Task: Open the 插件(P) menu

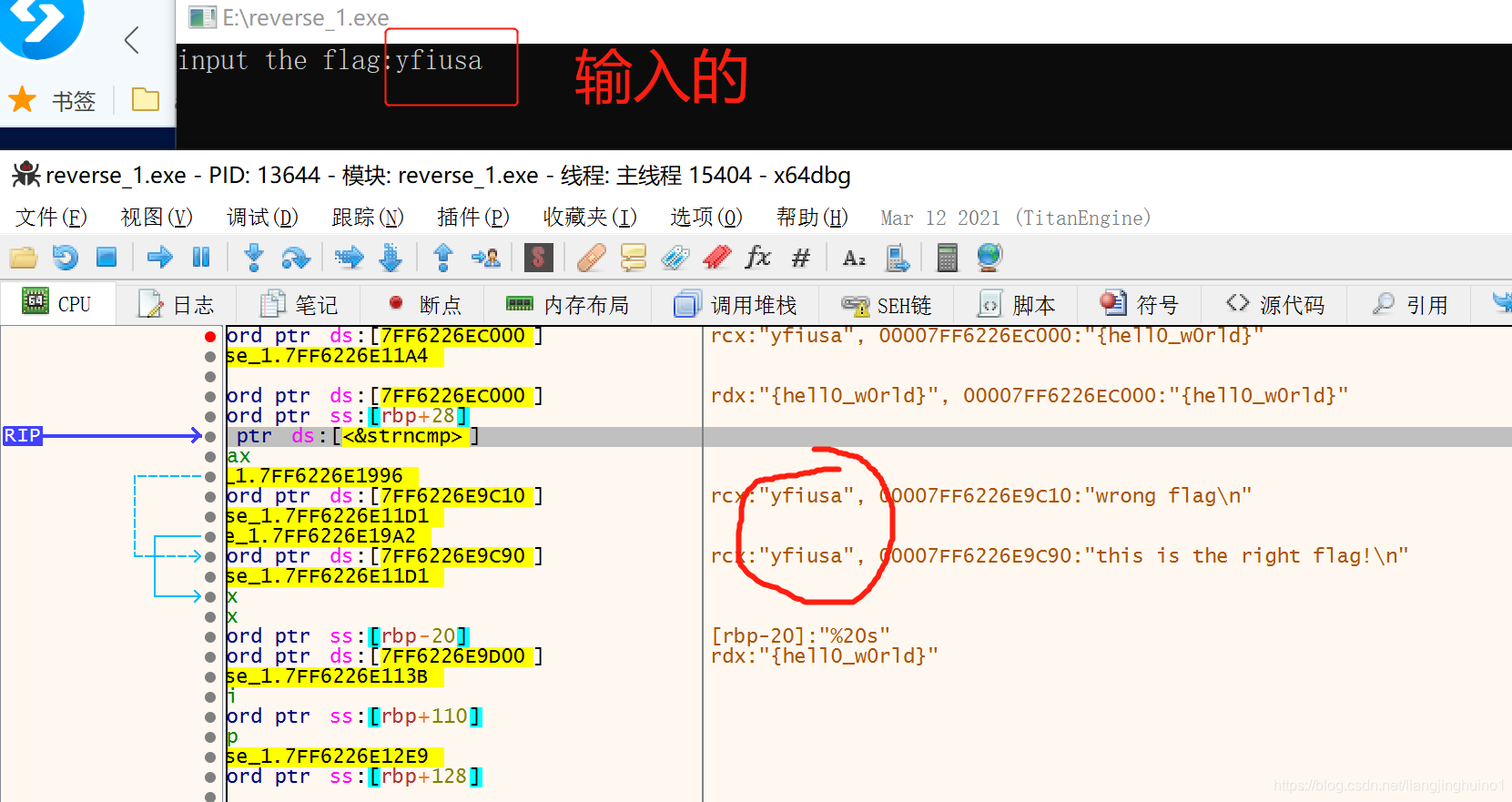Action: (473, 218)
